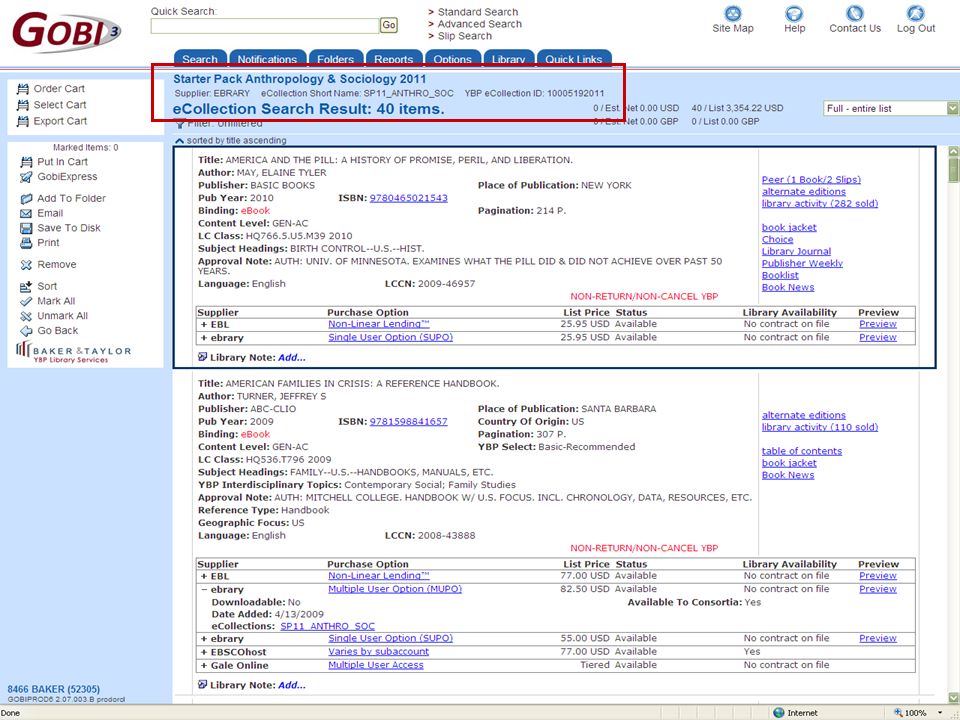
Task: Click the Library Journal link
Action: pyautogui.click(x=797, y=251)
